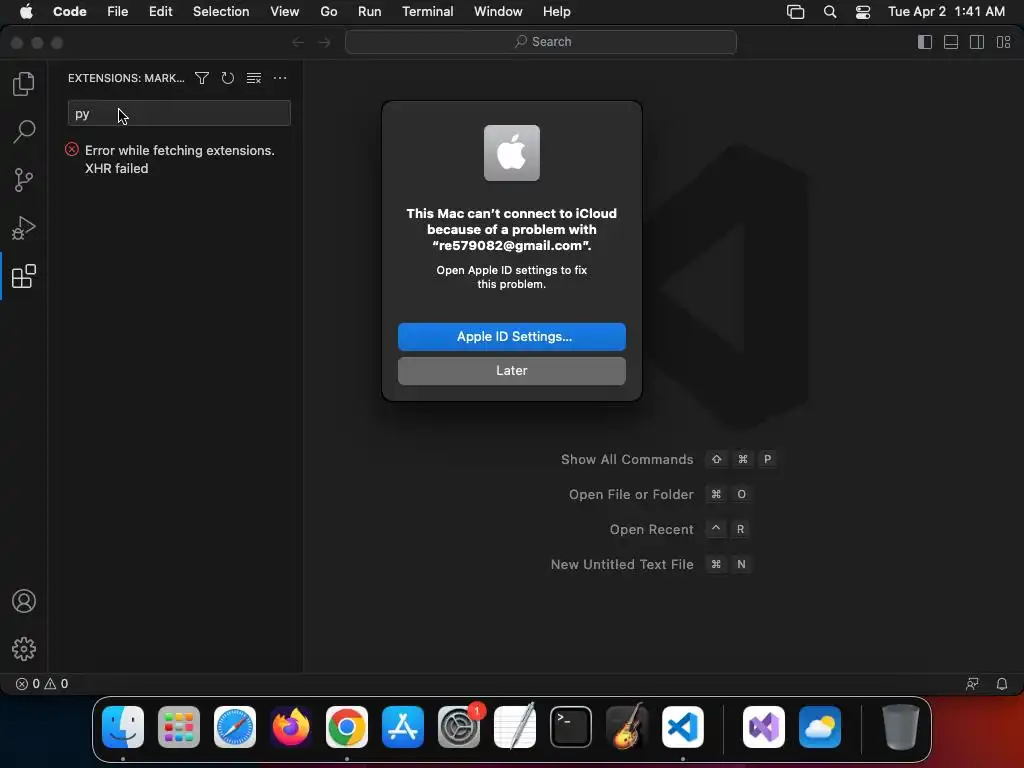The width and height of the screenshot is (1024, 768).
Task: Click the extensions search box containing py
Action: click(179, 114)
